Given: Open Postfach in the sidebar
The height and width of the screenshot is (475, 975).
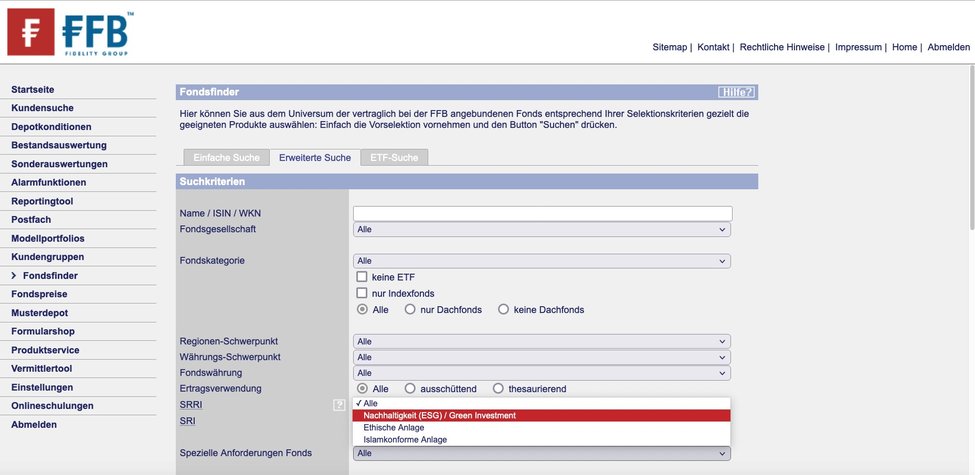Looking at the screenshot, I should click(31, 220).
